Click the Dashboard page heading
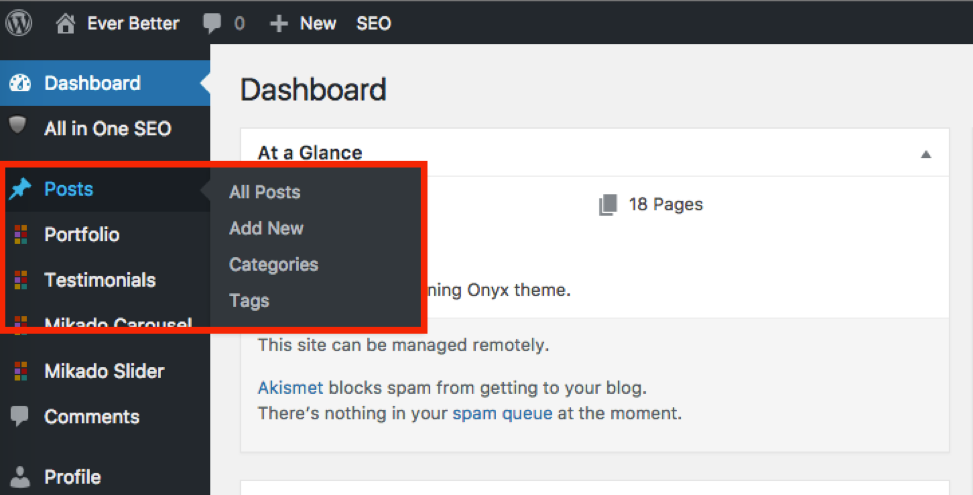 (313, 90)
